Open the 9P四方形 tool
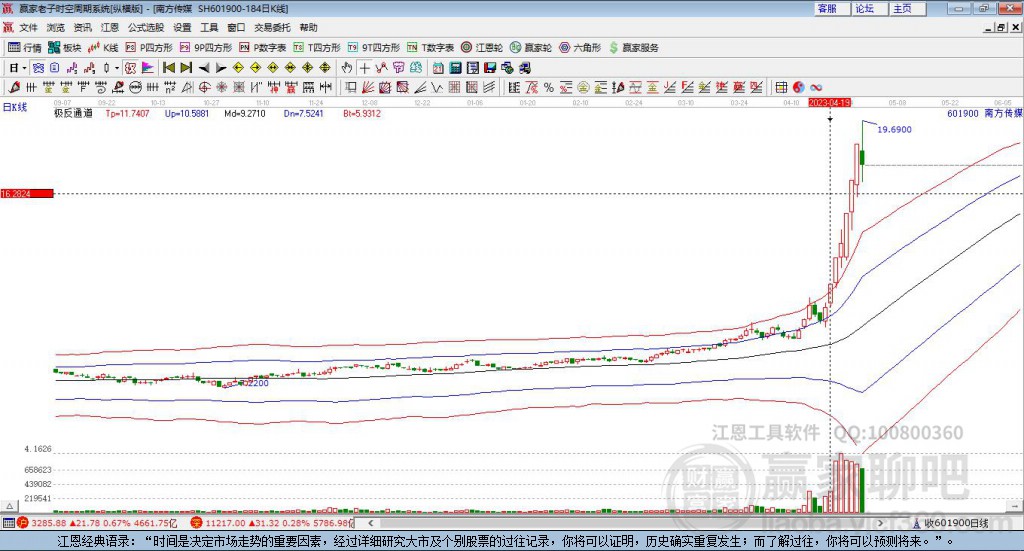 coord(206,48)
